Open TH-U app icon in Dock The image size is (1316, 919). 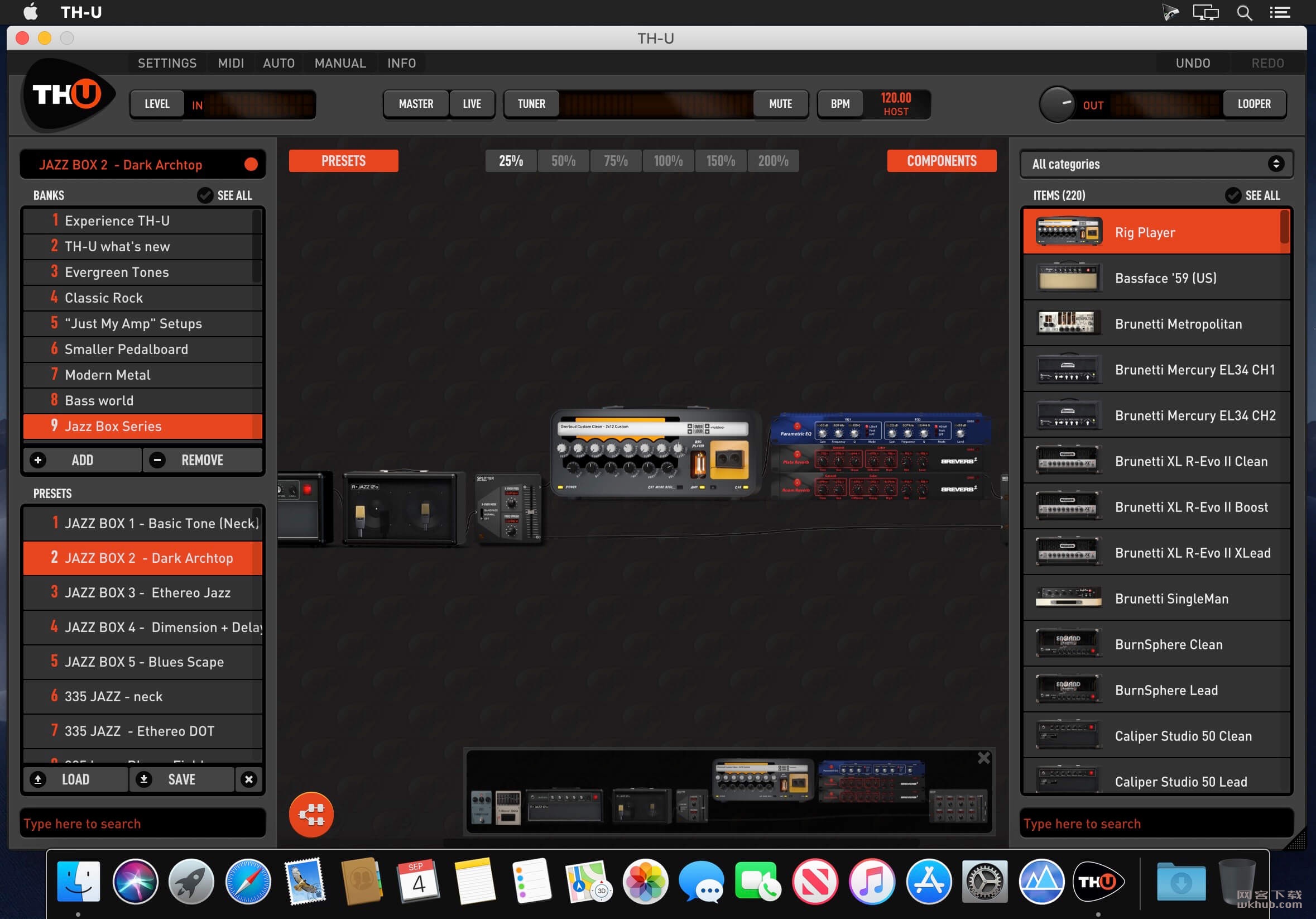(1098, 882)
